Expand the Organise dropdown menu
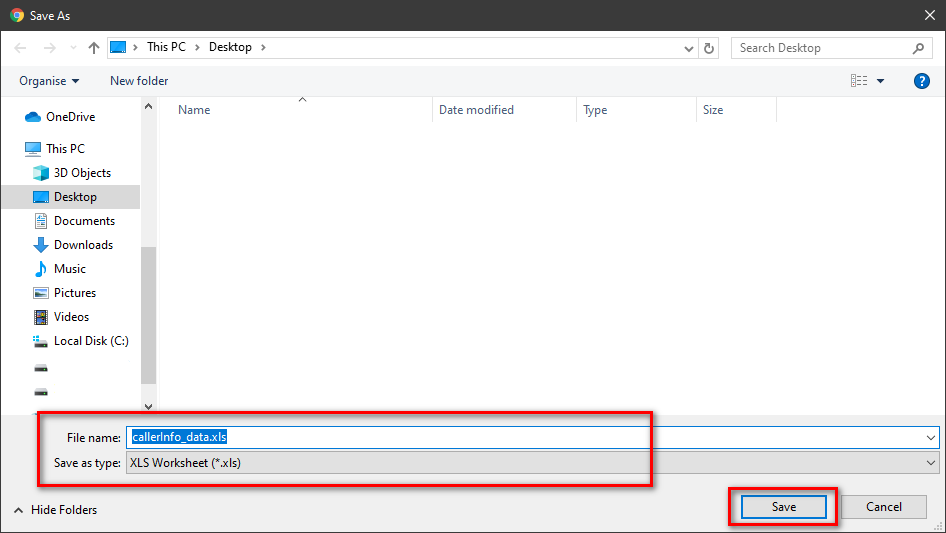 click(x=49, y=81)
